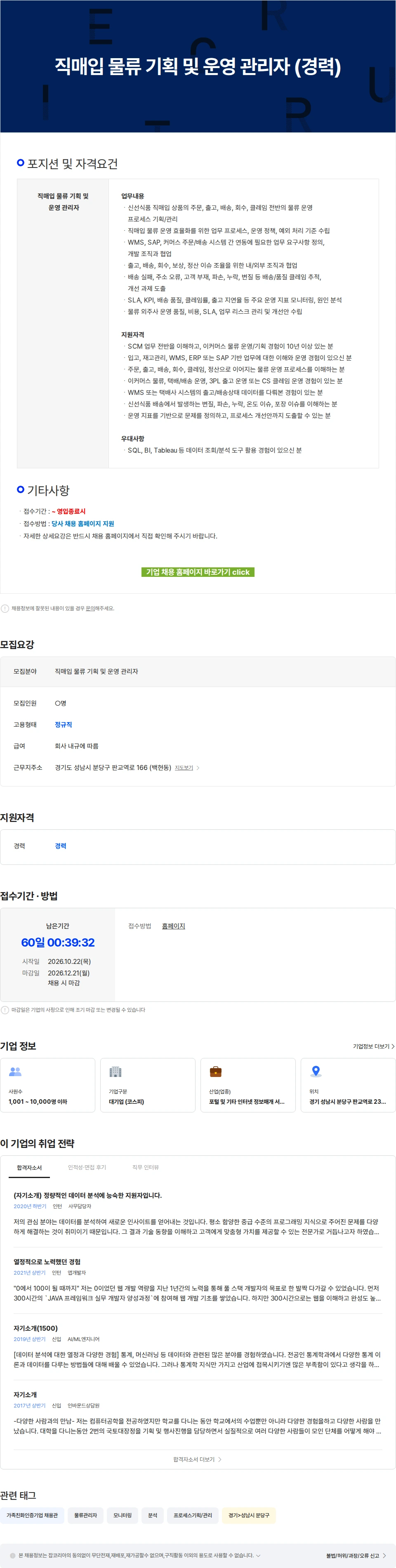
Task: Expand the copyright notice dropdown arrow
Action: coord(259,1555)
